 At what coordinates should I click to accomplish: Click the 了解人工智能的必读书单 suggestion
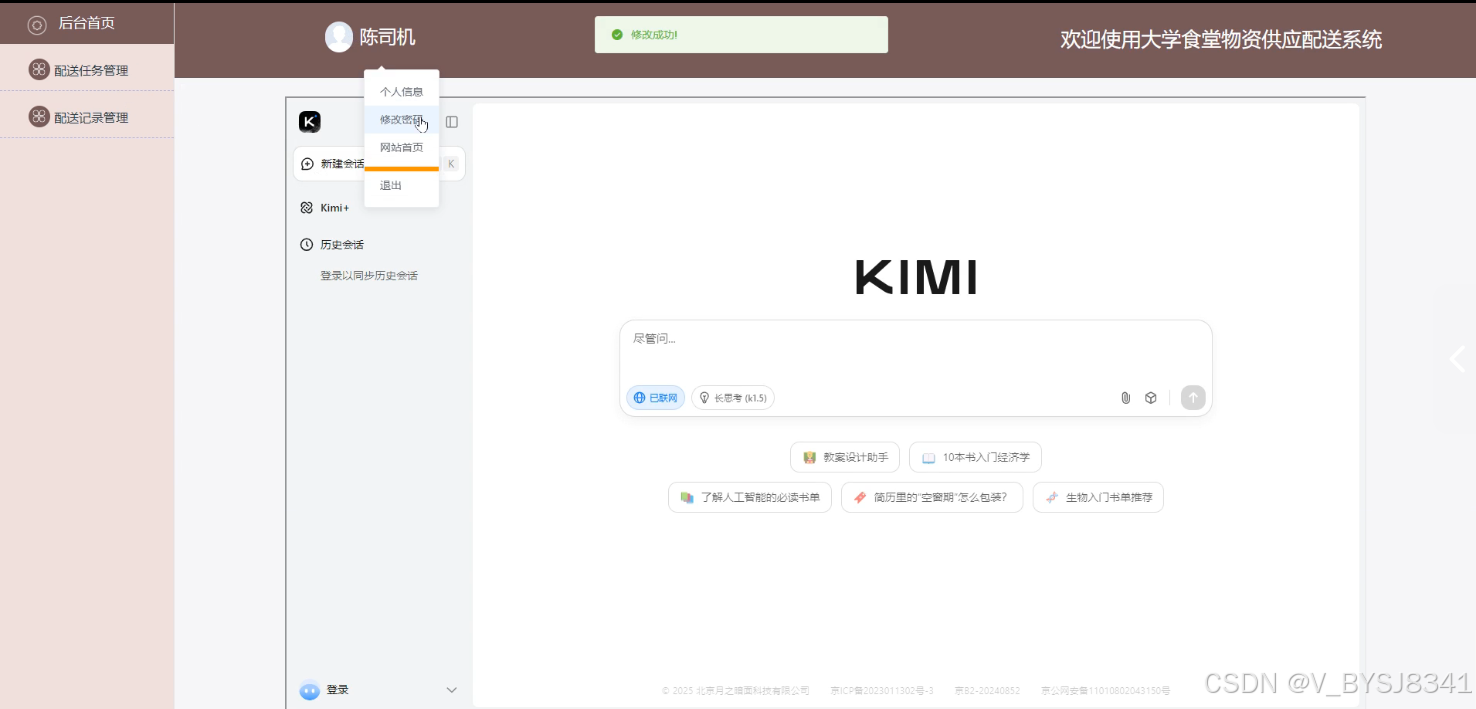(750, 497)
